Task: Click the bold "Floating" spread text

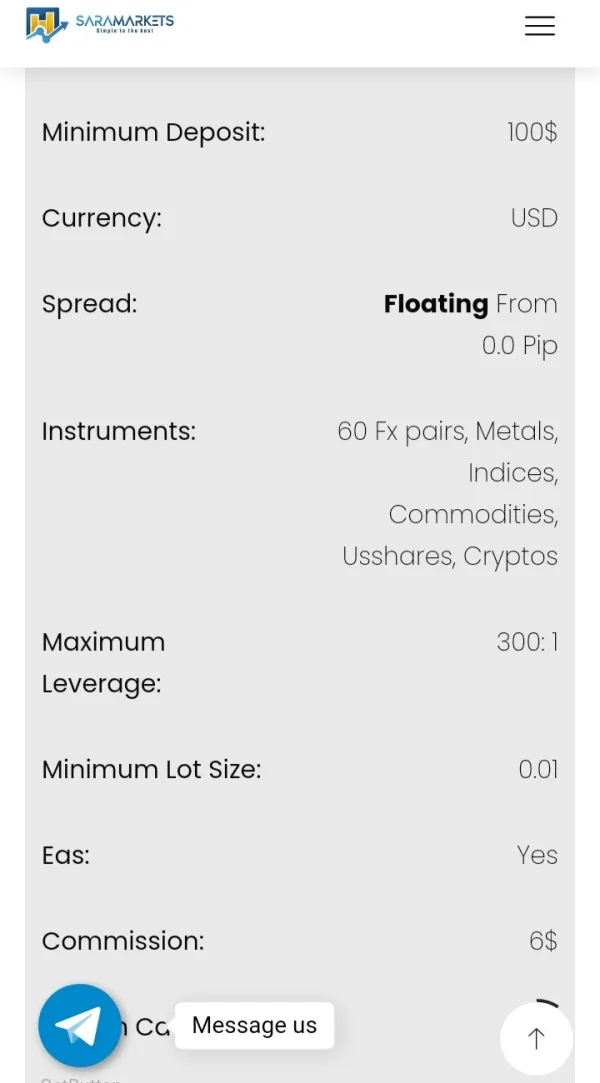Action: [x=436, y=304]
